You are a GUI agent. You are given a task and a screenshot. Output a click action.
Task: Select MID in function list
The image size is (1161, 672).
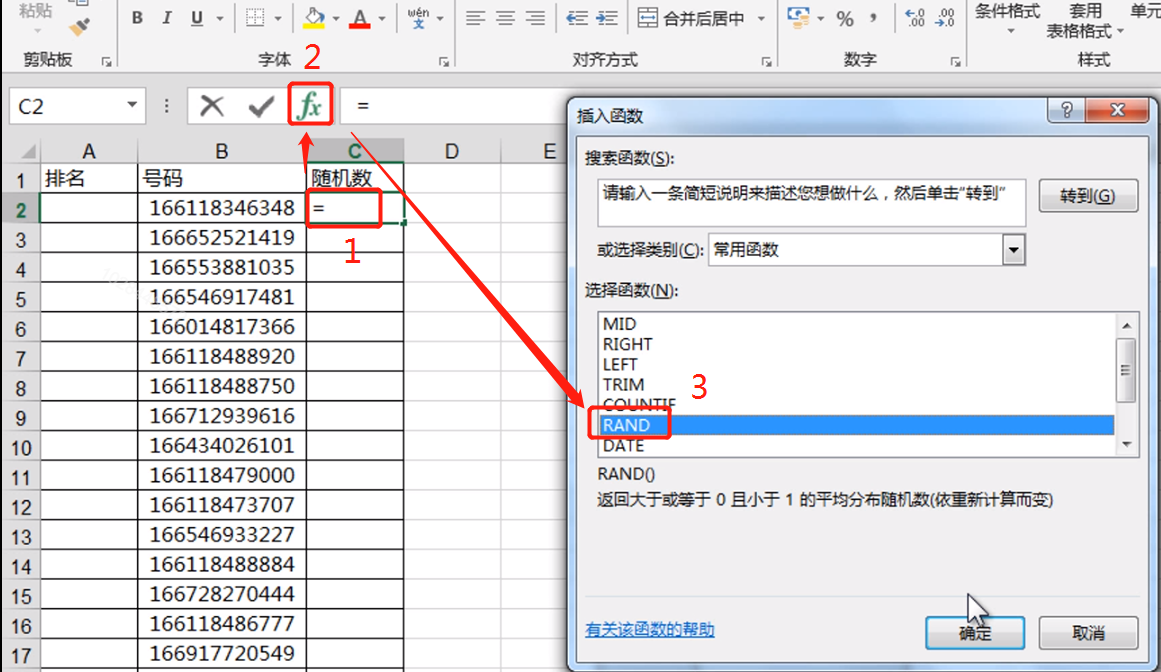[856, 323]
